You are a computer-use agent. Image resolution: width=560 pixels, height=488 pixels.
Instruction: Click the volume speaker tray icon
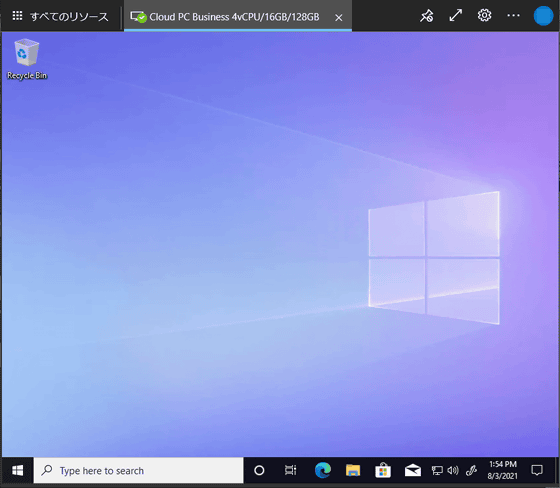pyautogui.click(x=453, y=470)
